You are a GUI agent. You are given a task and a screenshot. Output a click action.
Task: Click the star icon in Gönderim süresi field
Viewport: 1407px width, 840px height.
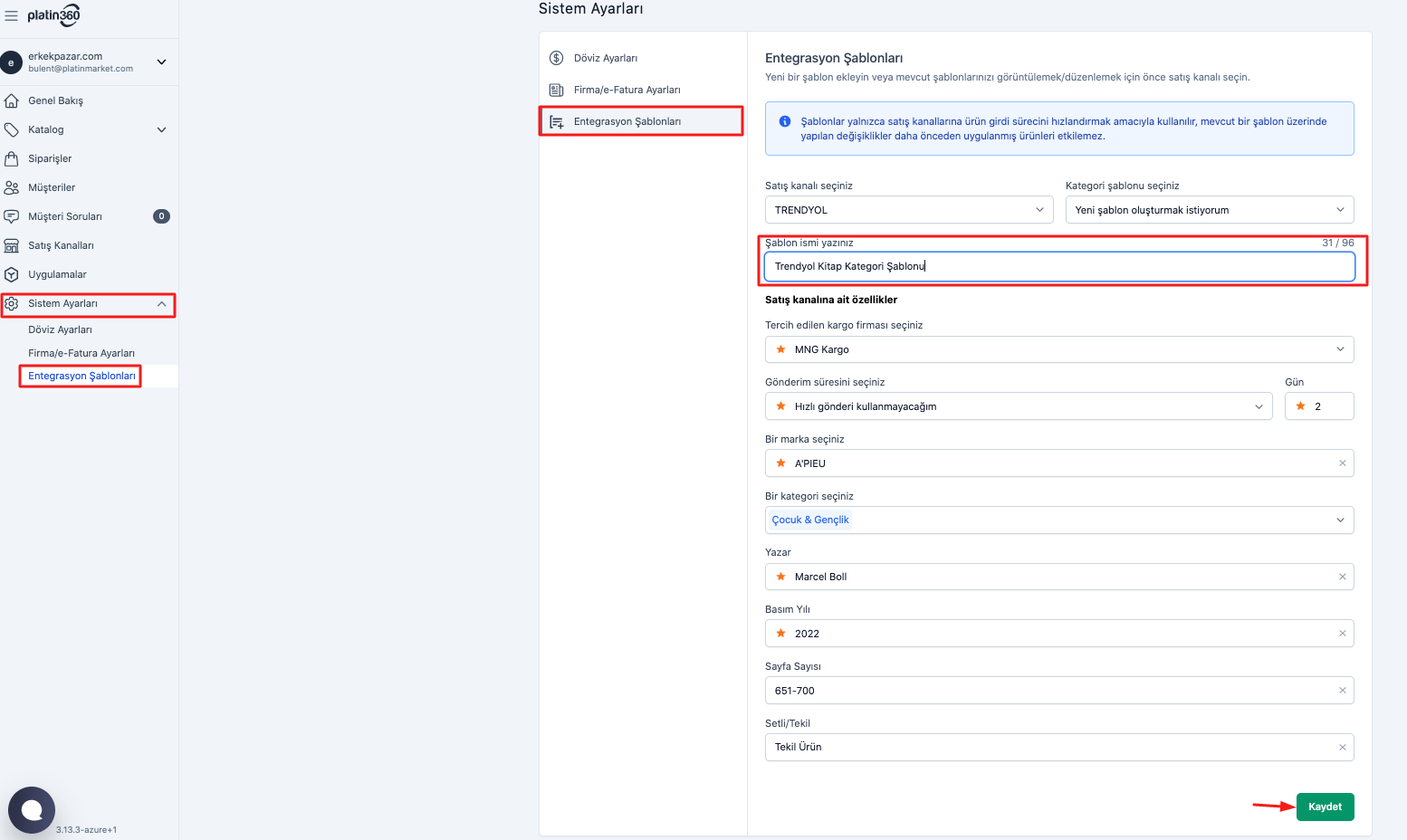781,406
